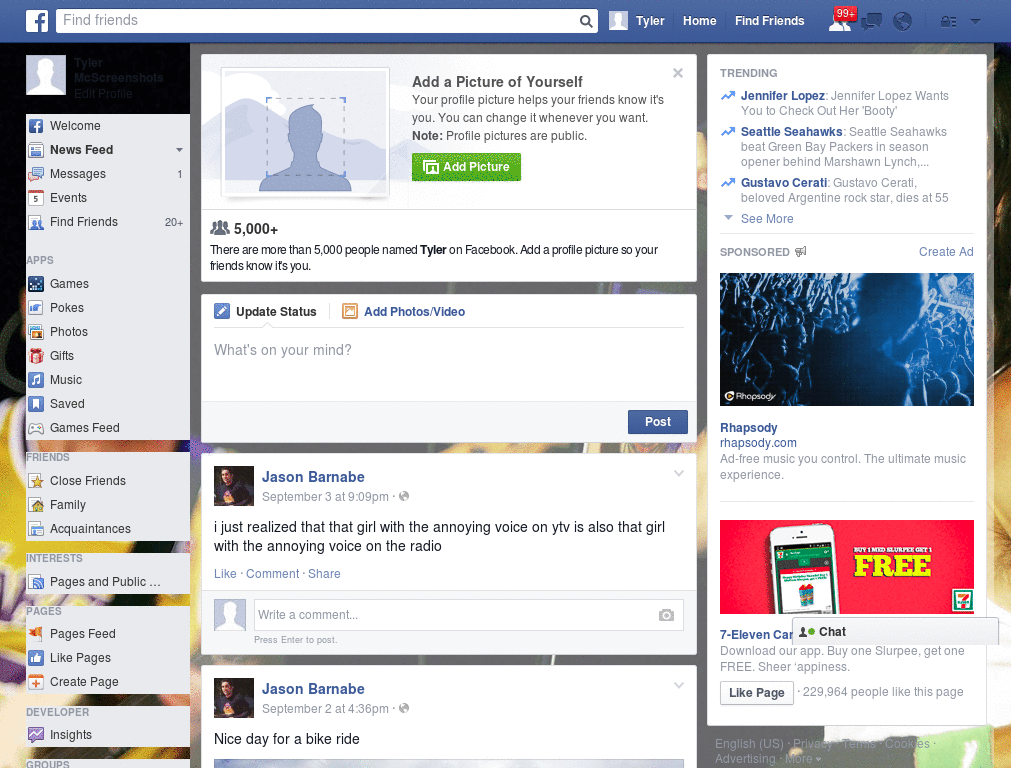Screen dimensions: 1024x768
Task: Click the Music app icon
Action: click(36, 380)
